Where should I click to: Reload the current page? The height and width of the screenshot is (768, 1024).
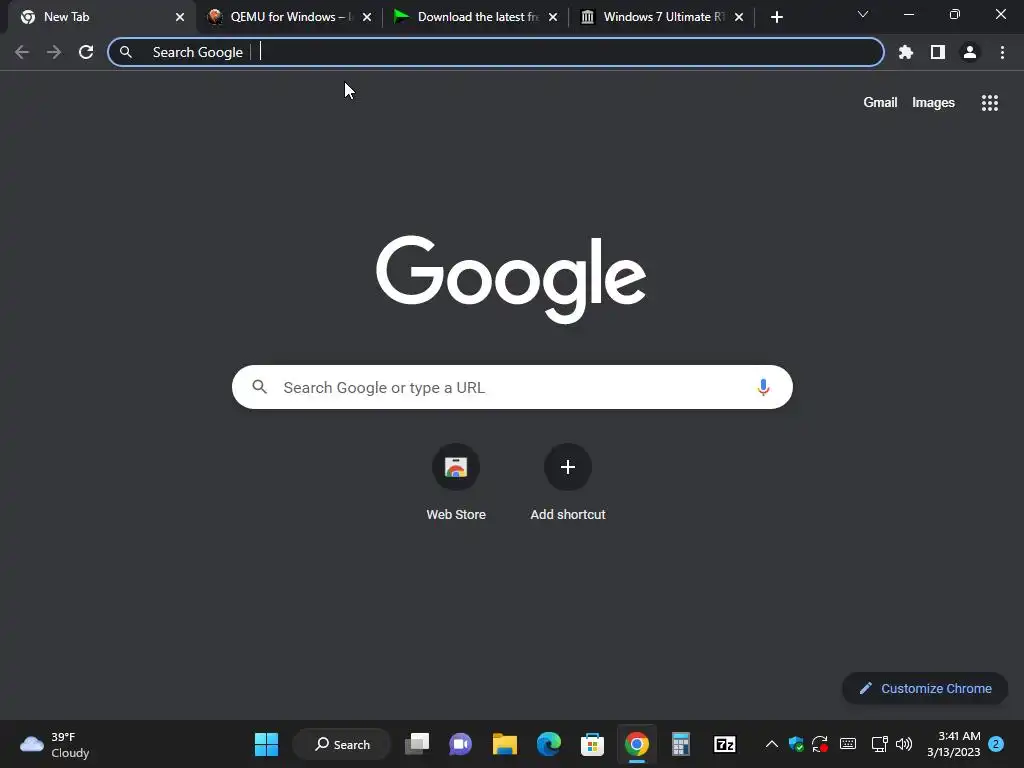pos(86,52)
